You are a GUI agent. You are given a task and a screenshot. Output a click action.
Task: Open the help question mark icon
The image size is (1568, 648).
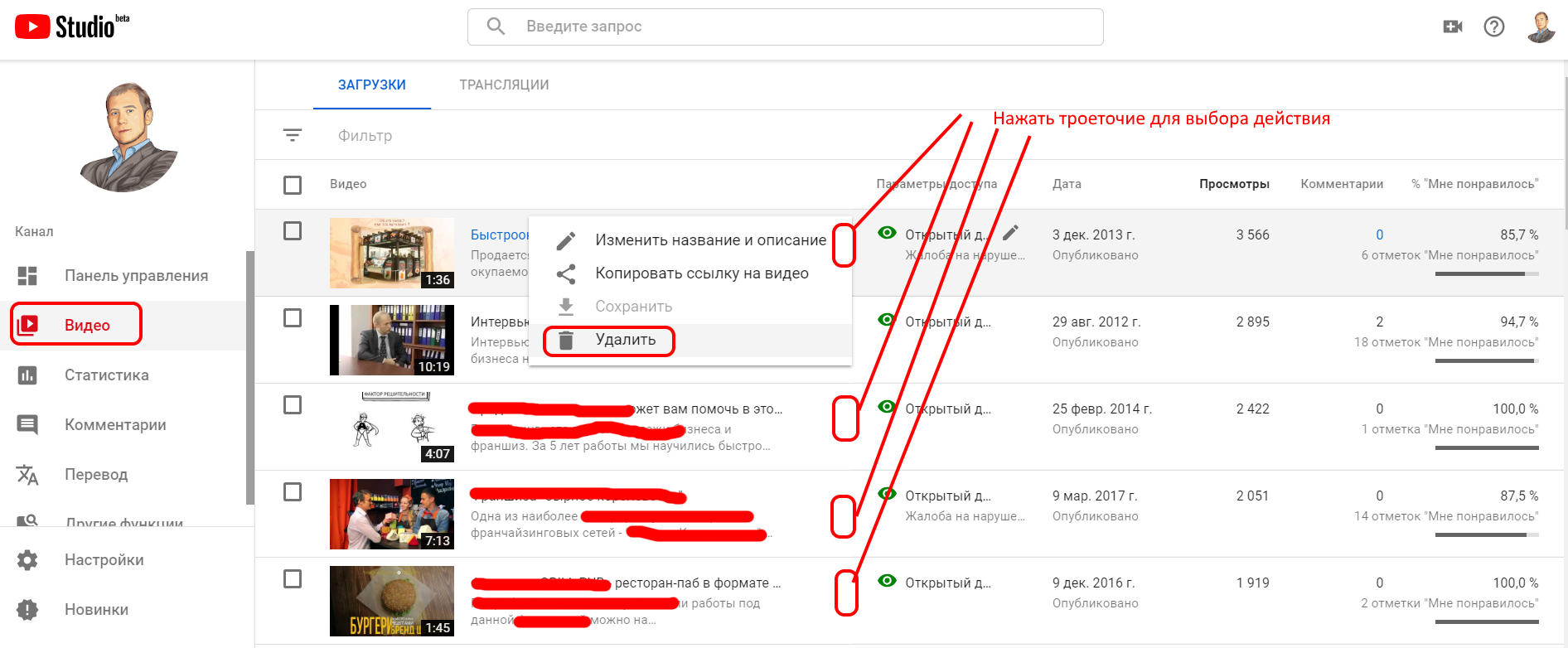(1494, 27)
